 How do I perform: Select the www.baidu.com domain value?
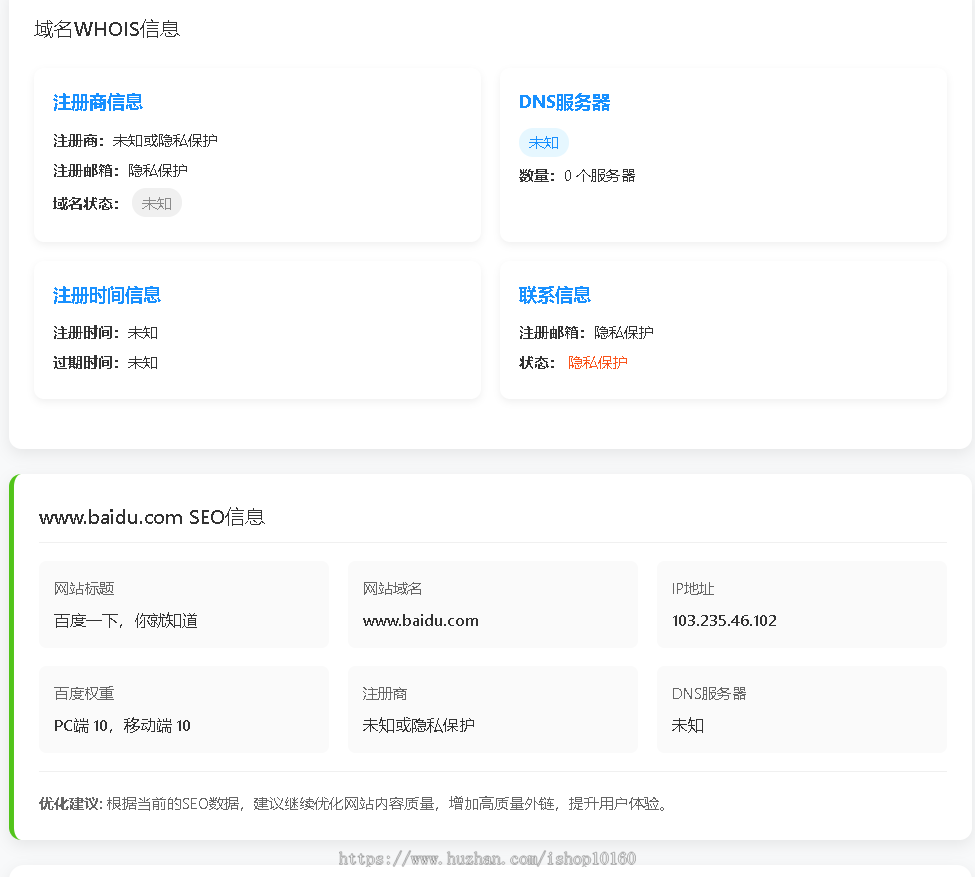click(x=420, y=620)
